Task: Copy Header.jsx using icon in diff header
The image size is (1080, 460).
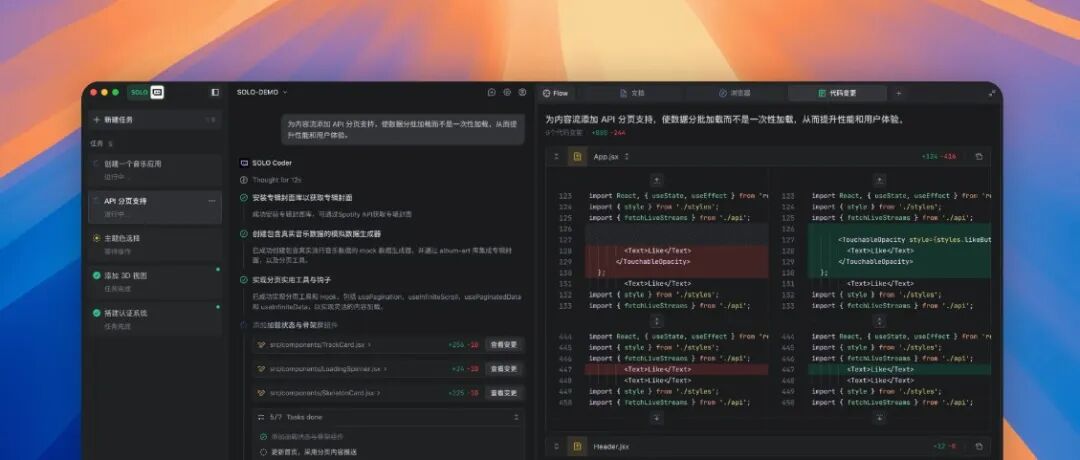Action: click(x=979, y=447)
